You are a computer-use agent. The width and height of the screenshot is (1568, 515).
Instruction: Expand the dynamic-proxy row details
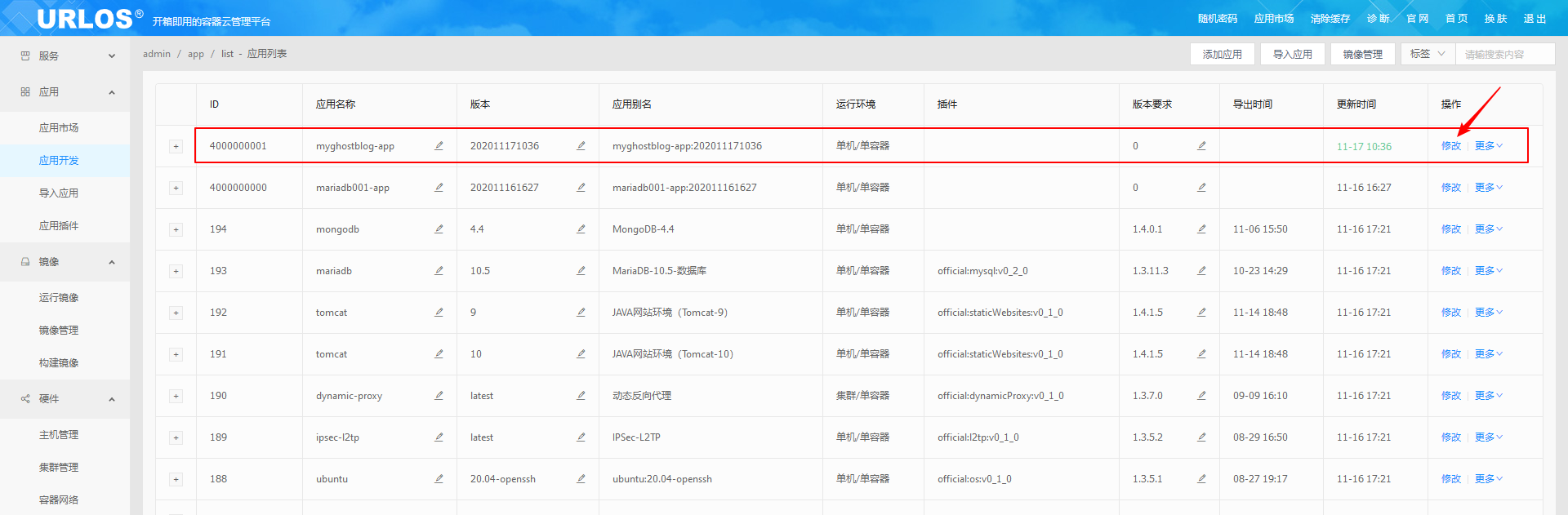(176, 397)
